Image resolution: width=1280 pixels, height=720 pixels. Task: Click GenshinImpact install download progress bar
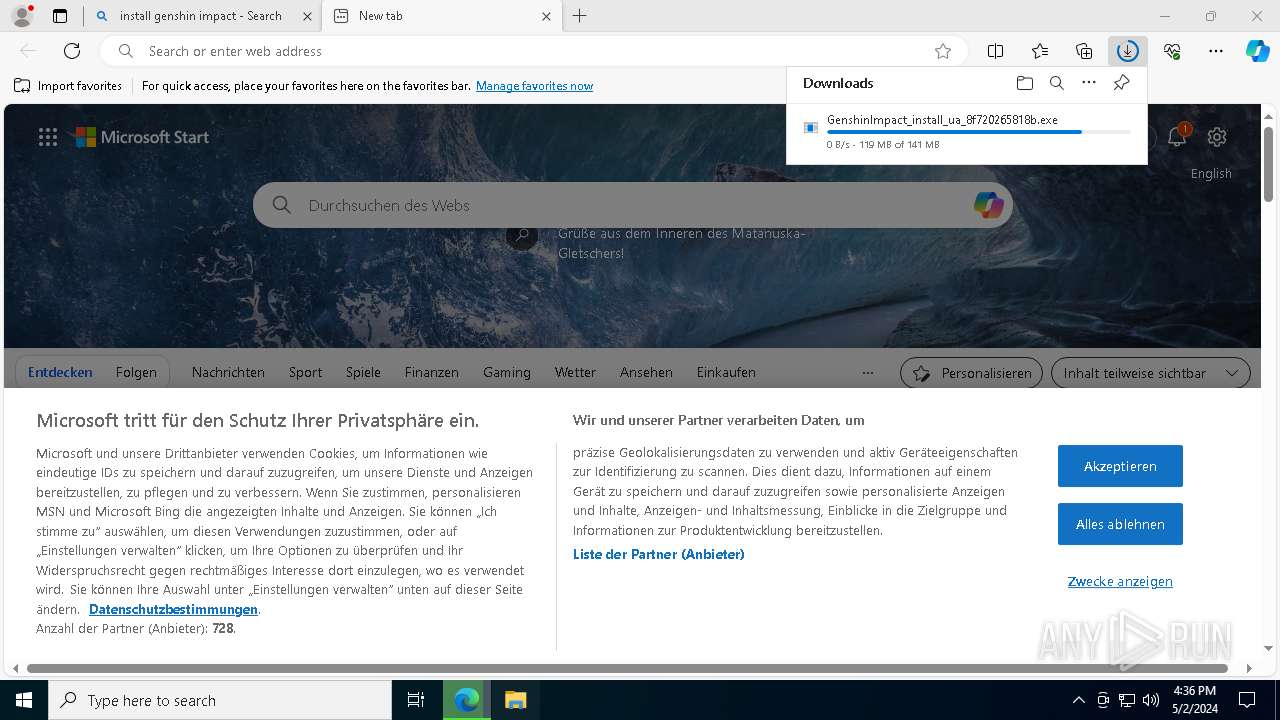tap(979, 132)
